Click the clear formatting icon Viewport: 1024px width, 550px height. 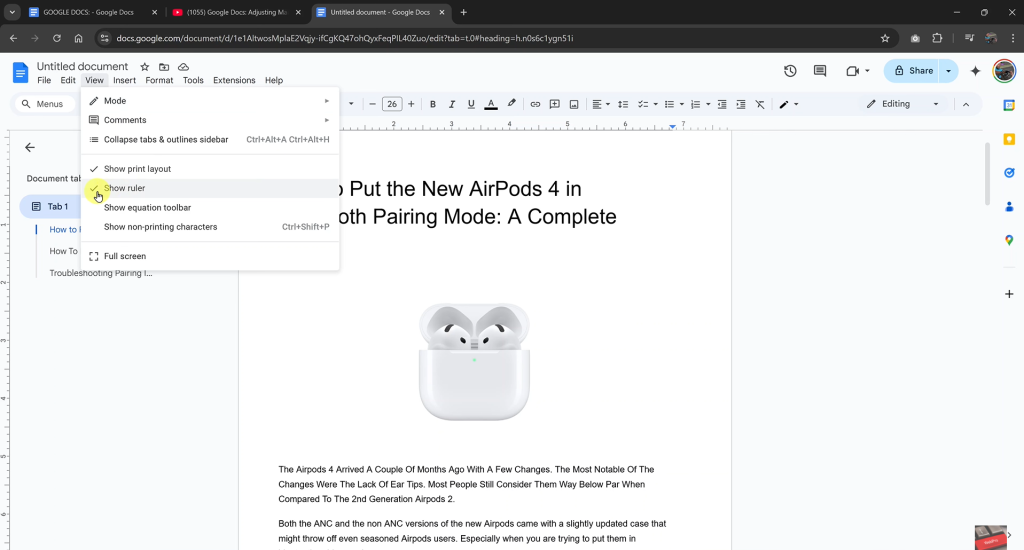(760, 104)
